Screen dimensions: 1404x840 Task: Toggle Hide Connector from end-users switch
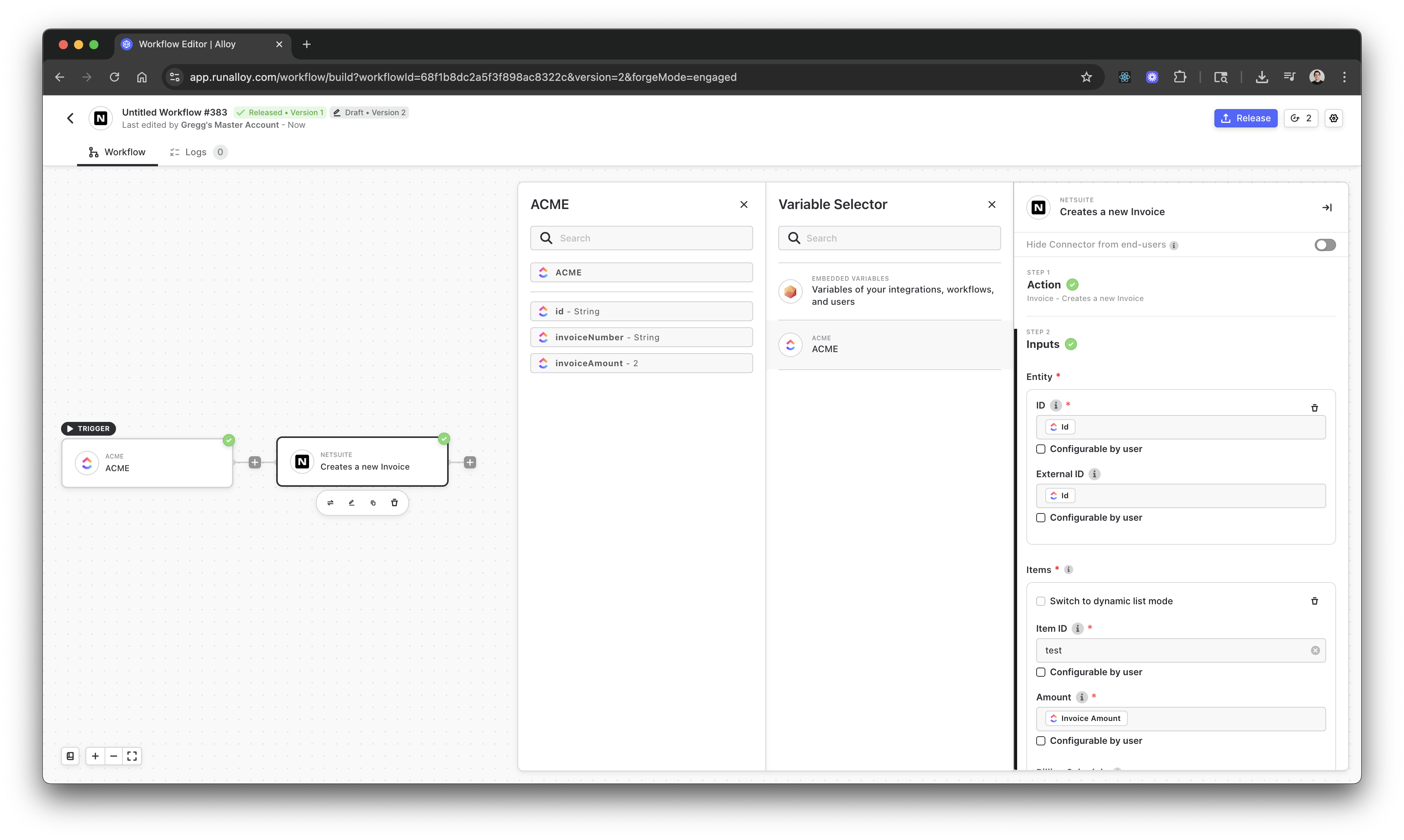pos(1325,245)
